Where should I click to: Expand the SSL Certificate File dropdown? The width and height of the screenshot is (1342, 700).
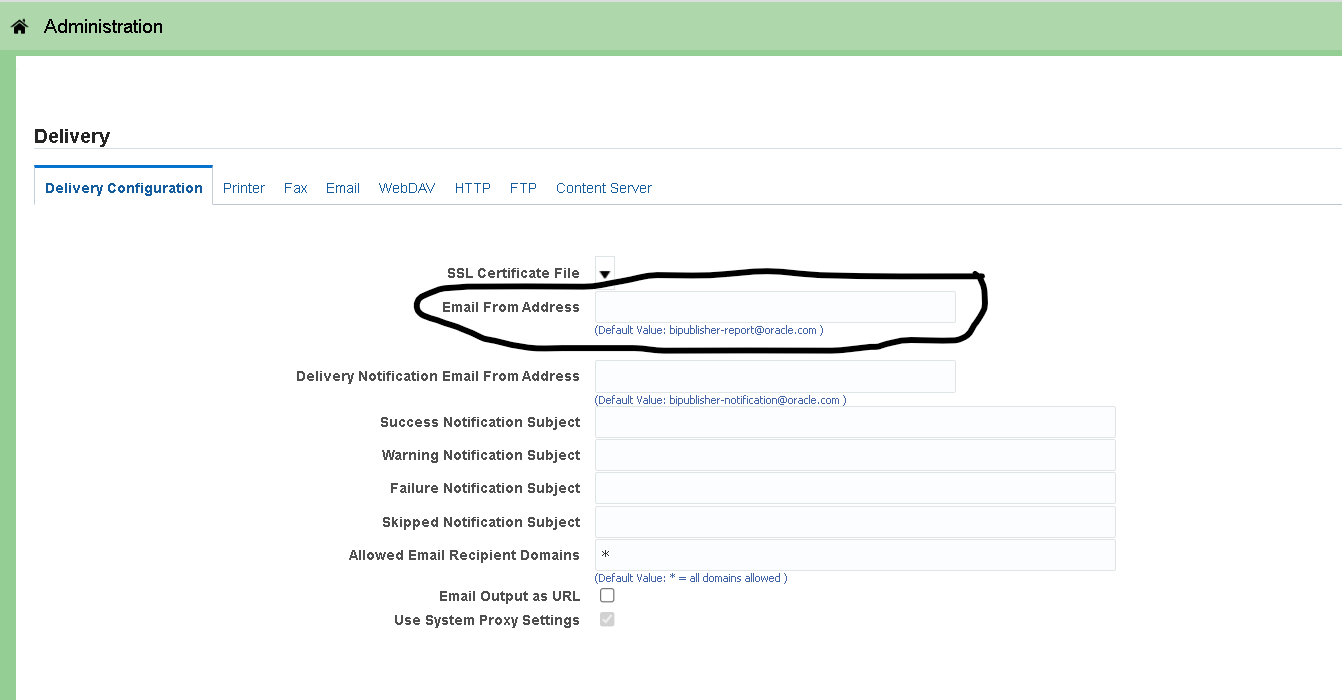(x=605, y=272)
